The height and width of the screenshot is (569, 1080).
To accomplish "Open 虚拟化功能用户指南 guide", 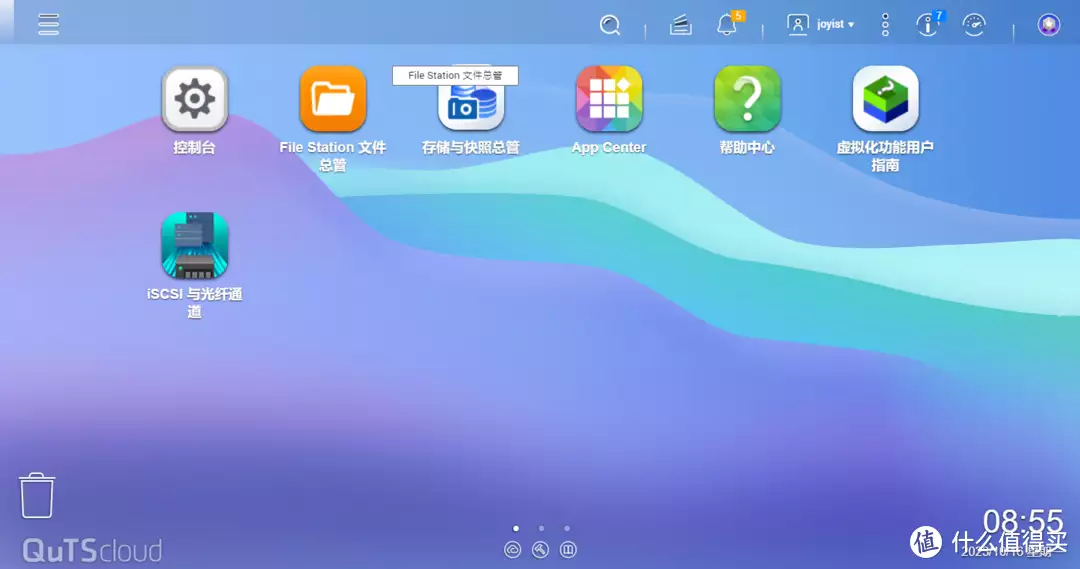I will coord(885,99).
